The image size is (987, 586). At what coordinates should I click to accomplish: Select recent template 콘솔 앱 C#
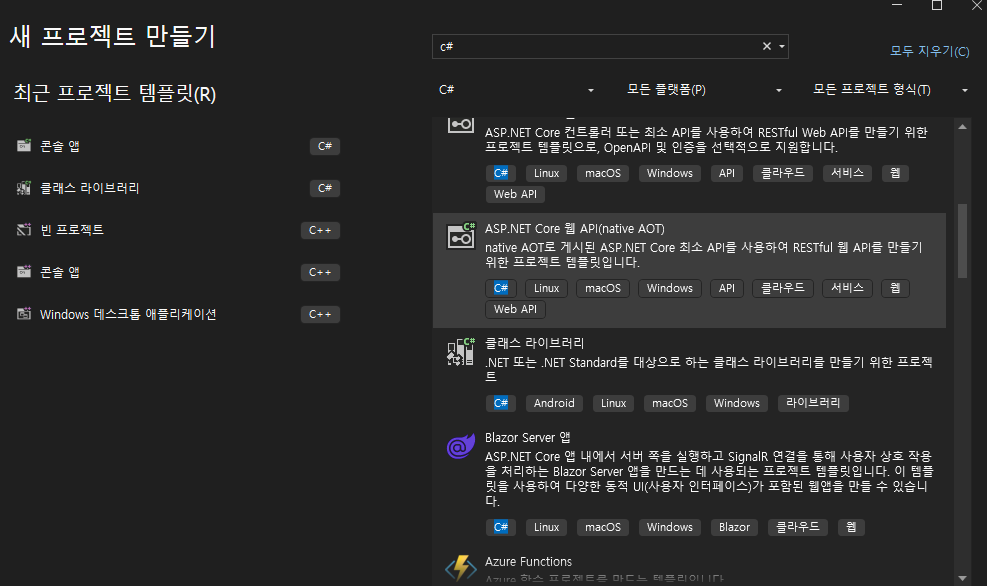pyautogui.click(x=178, y=146)
